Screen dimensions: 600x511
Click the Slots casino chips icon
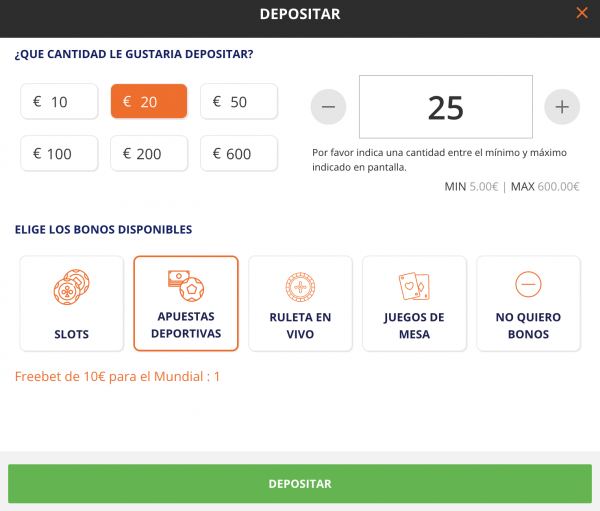click(72, 287)
